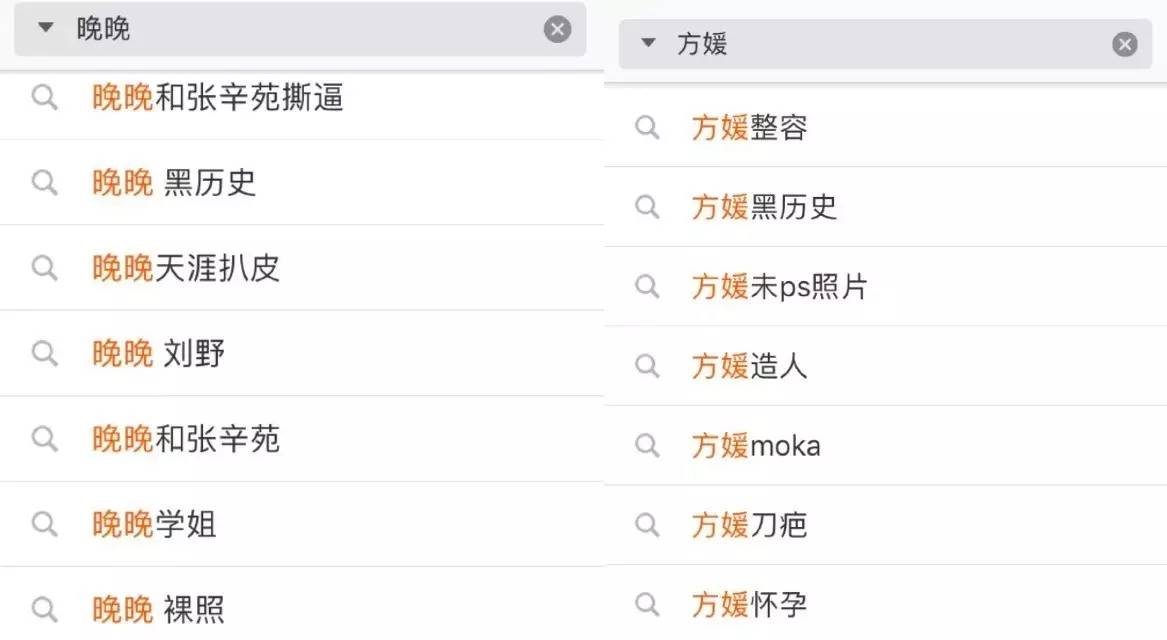Image resolution: width=1167 pixels, height=640 pixels.
Task: Click search icon next to 方媛moka
Action: [648, 445]
